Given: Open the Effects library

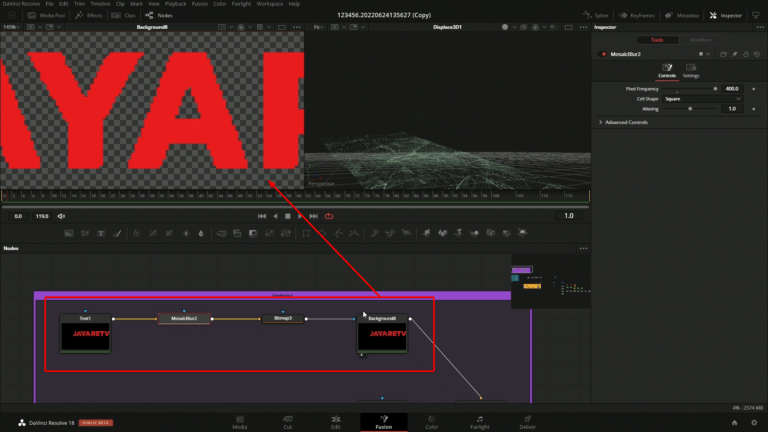Looking at the screenshot, I should click(x=89, y=15).
